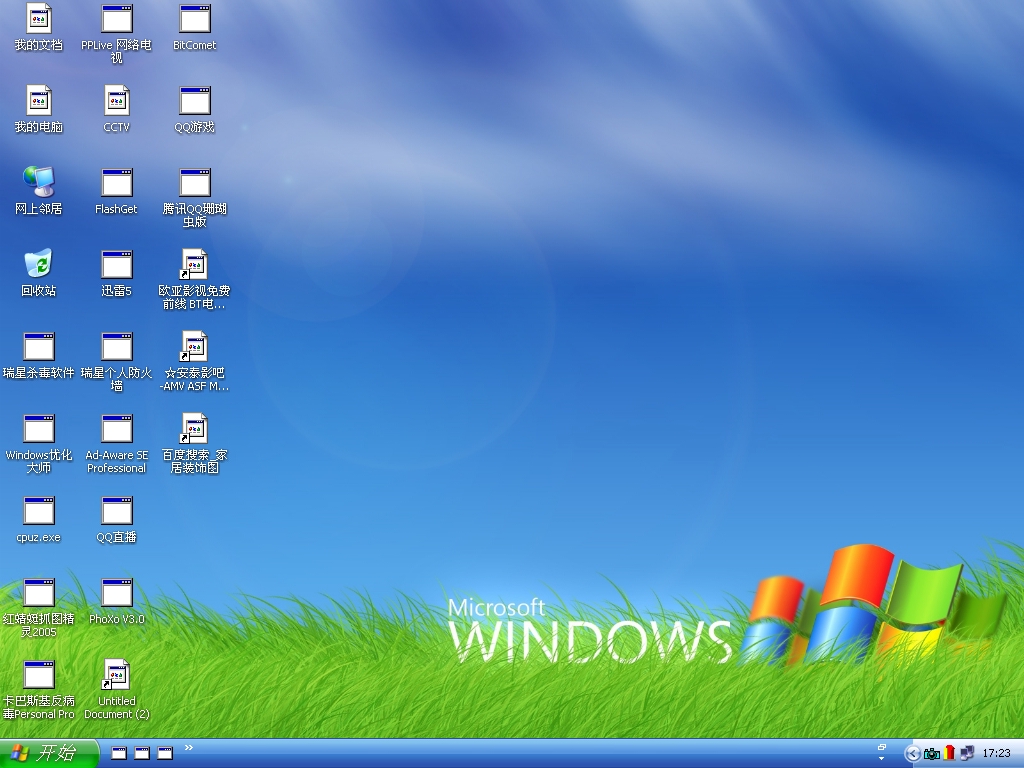Expand hidden system tray icons arrow

(x=912, y=753)
